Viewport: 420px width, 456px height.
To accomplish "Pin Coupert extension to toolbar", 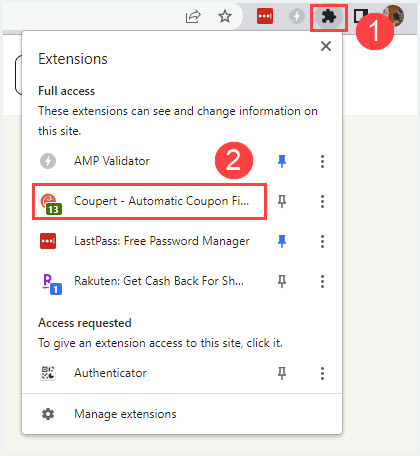I will point(282,201).
